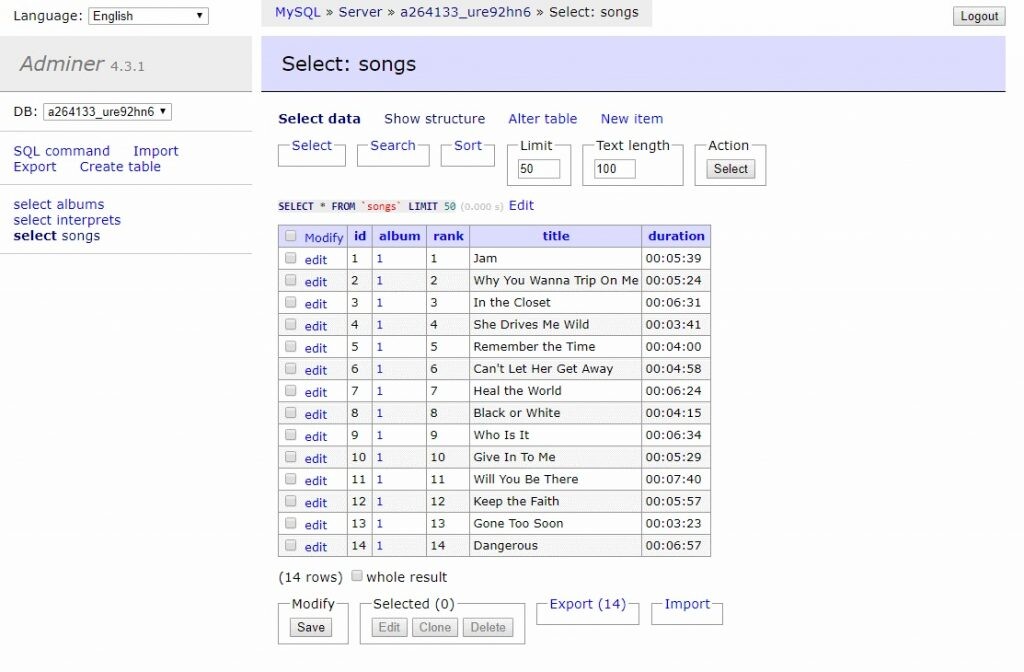Switch to the Alter table tab
The width and height of the screenshot is (1024, 672).
tap(542, 118)
